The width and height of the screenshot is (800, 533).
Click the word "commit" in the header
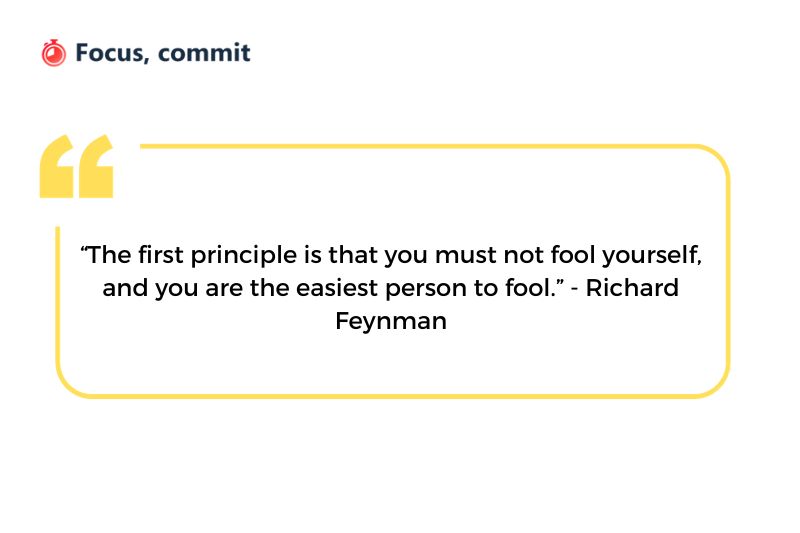[x=204, y=53]
